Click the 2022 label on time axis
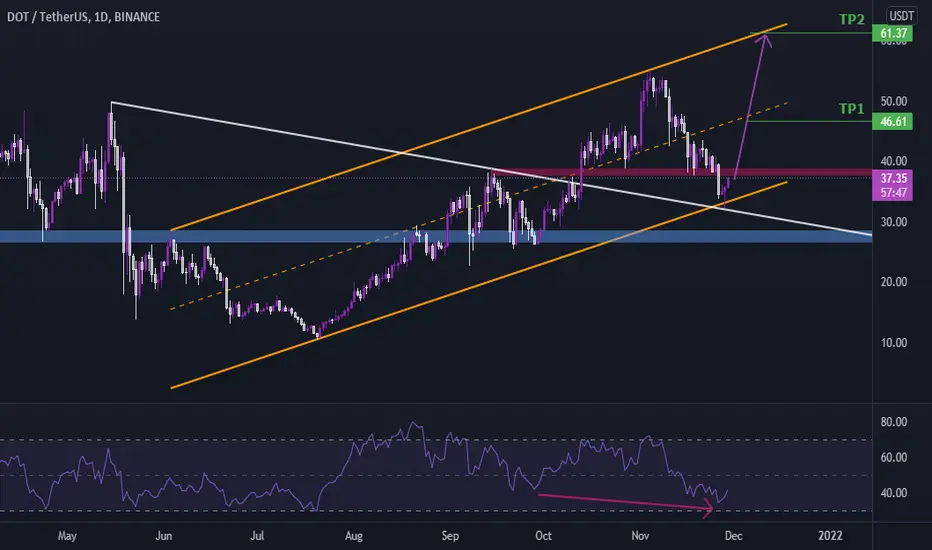This screenshot has height=550, width=932. tap(830, 536)
